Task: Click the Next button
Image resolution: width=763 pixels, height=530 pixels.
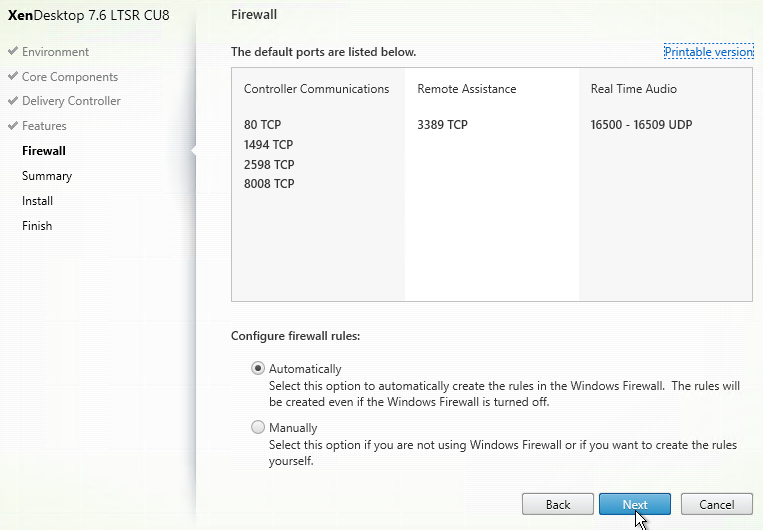Action: click(x=635, y=504)
